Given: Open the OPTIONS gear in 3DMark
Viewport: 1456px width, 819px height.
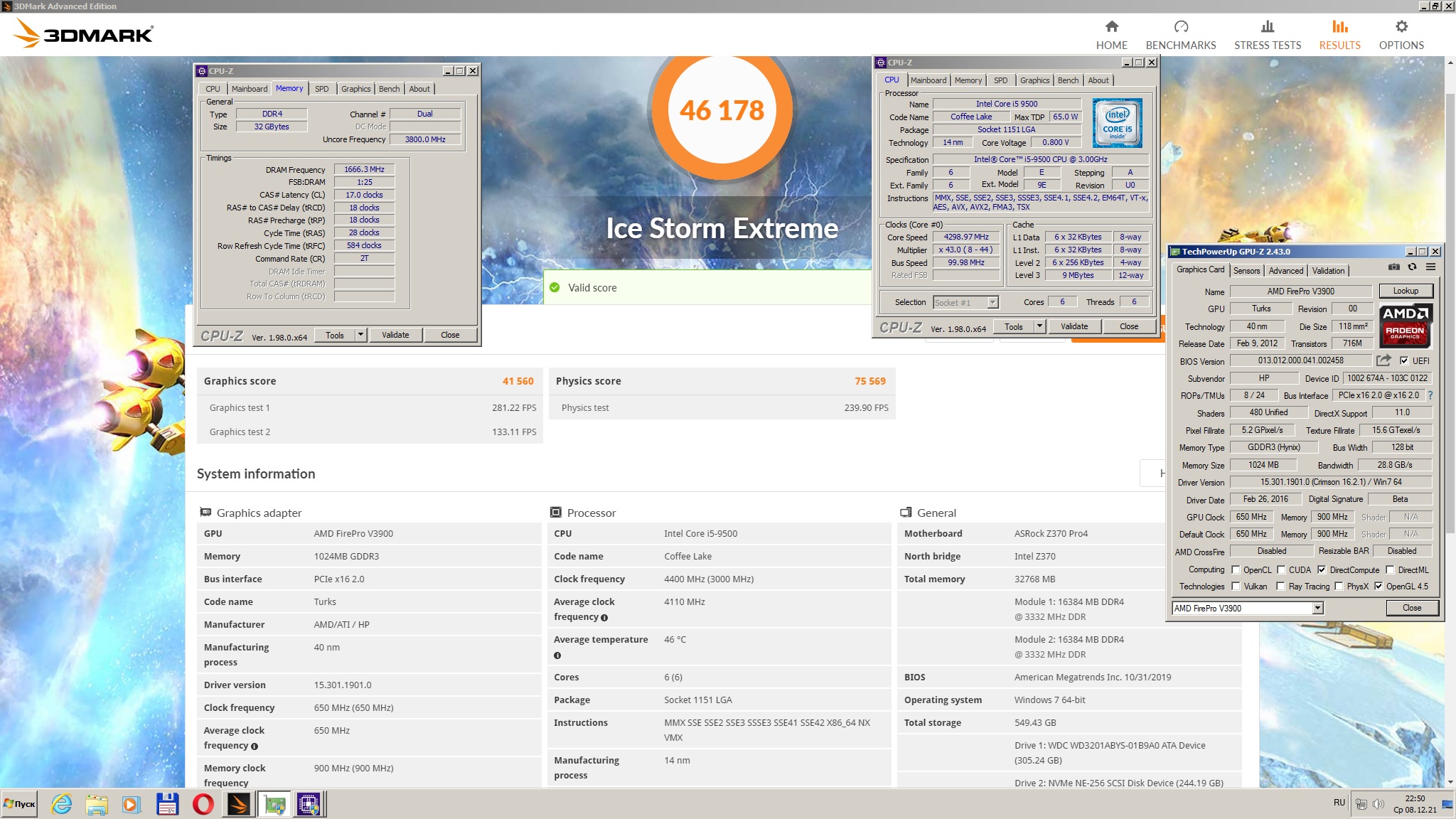Looking at the screenshot, I should click(x=1401, y=35).
